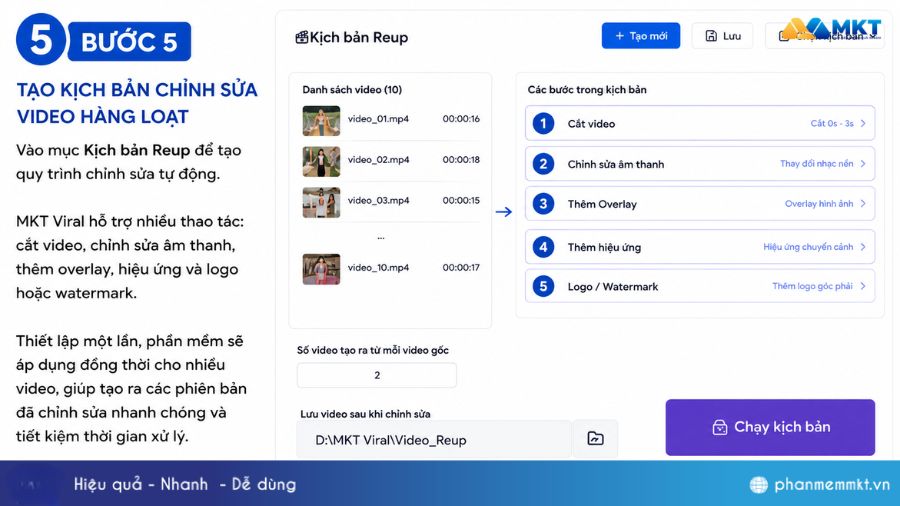This screenshot has width=900, height=506.
Task: Click file name video_01.mp4
Action: (x=378, y=119)
